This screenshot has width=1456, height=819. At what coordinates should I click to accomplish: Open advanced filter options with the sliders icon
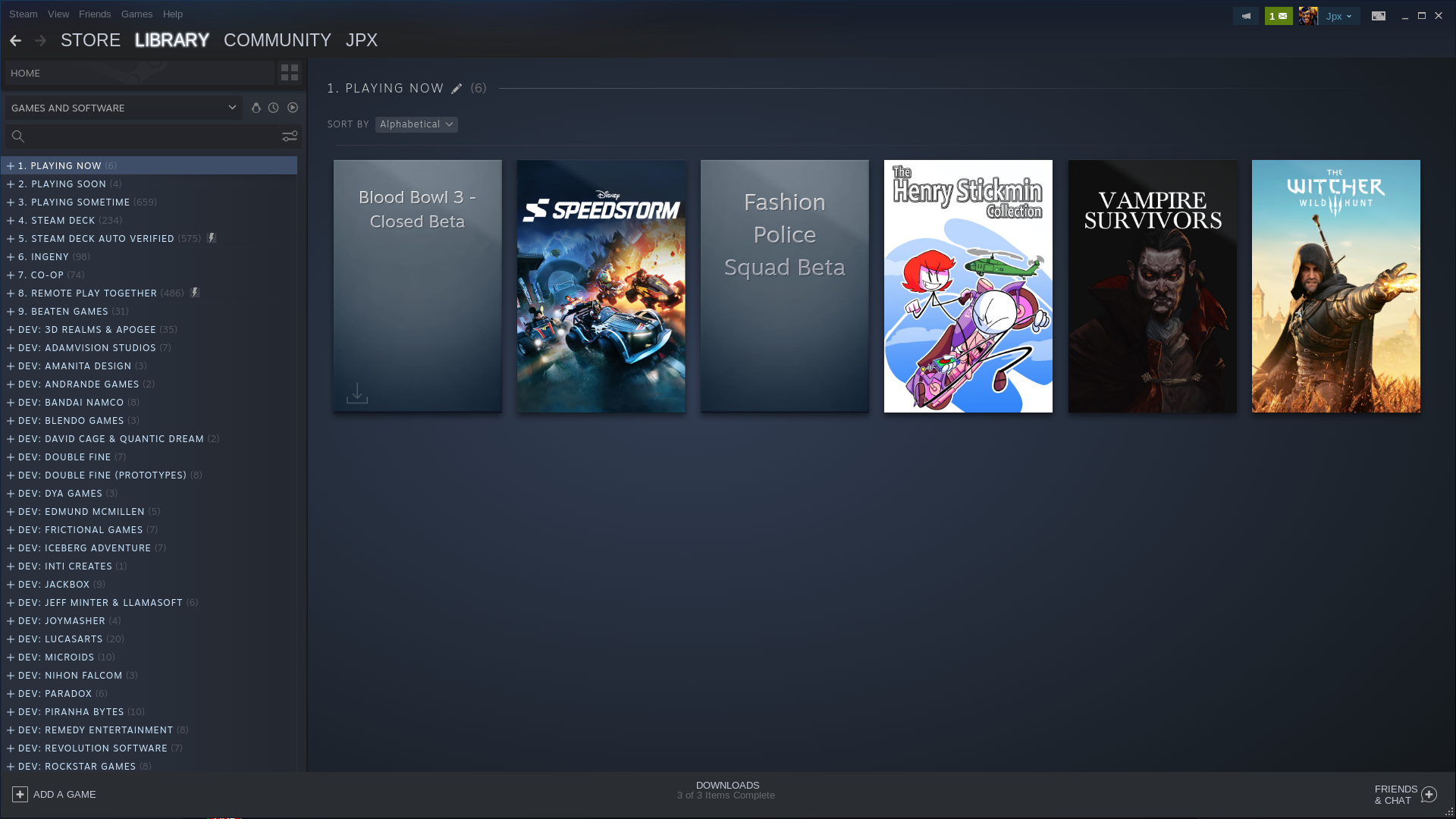pyautogui.click(x=290, y=136)
